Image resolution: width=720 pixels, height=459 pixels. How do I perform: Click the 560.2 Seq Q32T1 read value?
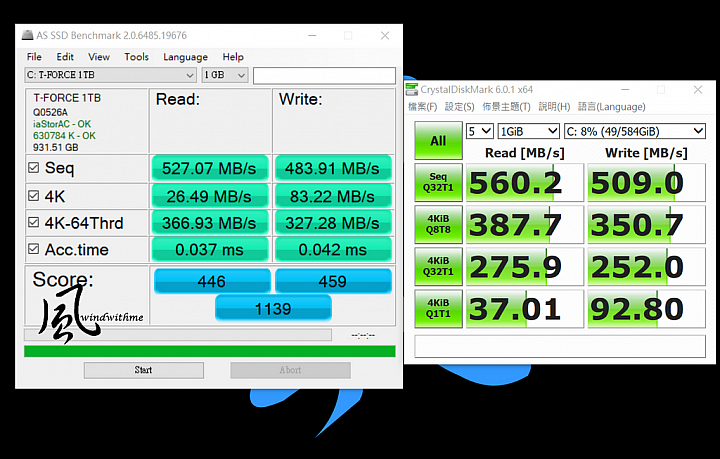pyautogui.click(x=524, y=182)
